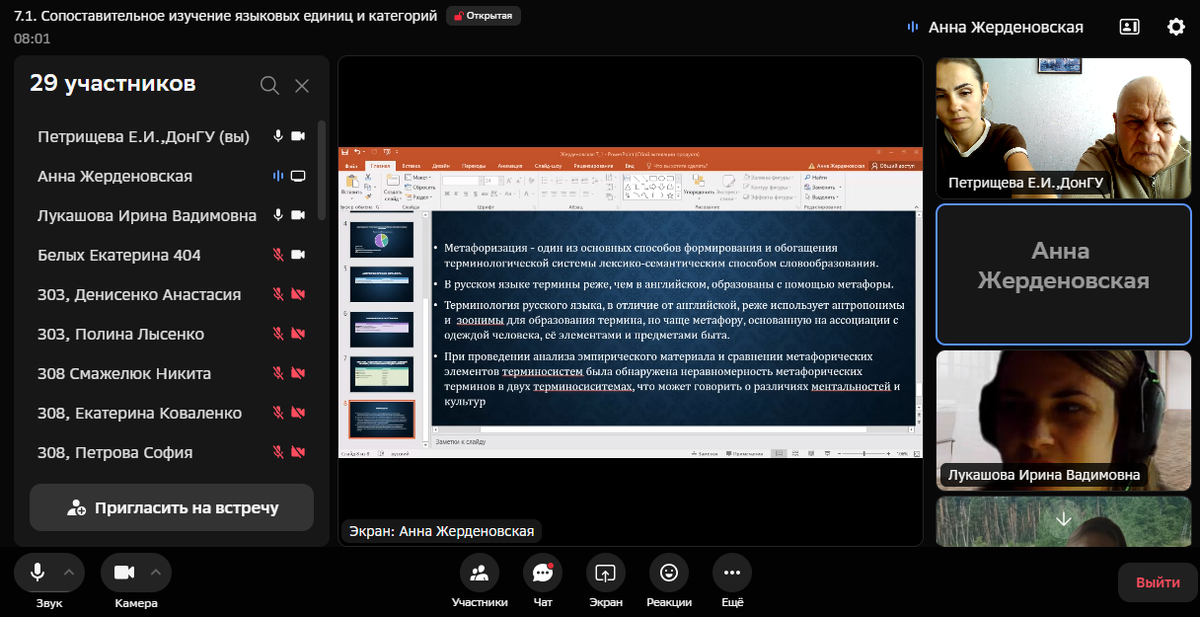The width and height of the screenshot is (1200, 617).
Task: Open conference settings gear
Action: point(1176,27)
